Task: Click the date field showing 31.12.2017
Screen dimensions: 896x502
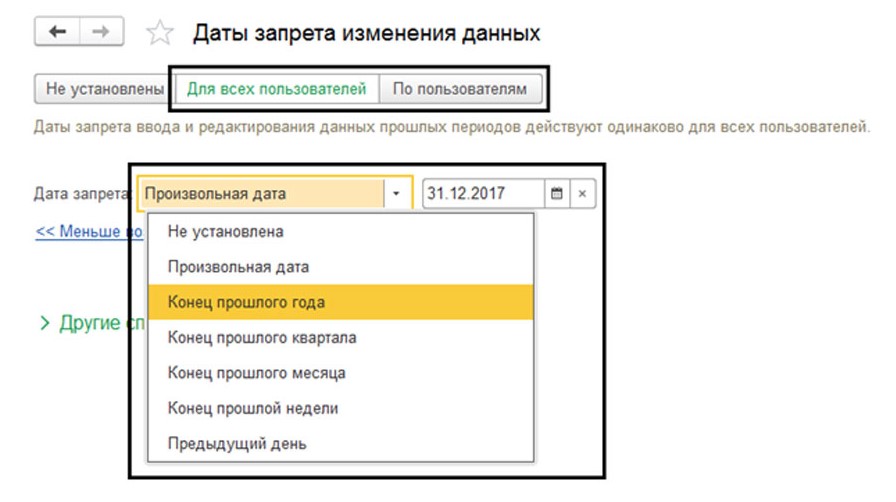Action: [483, 193]
